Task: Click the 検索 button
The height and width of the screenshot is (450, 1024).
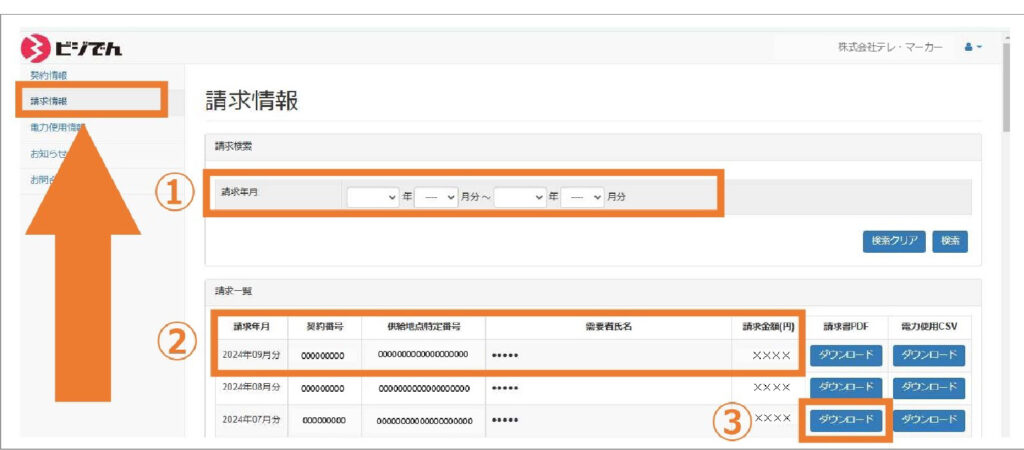Action: (949, 240)
